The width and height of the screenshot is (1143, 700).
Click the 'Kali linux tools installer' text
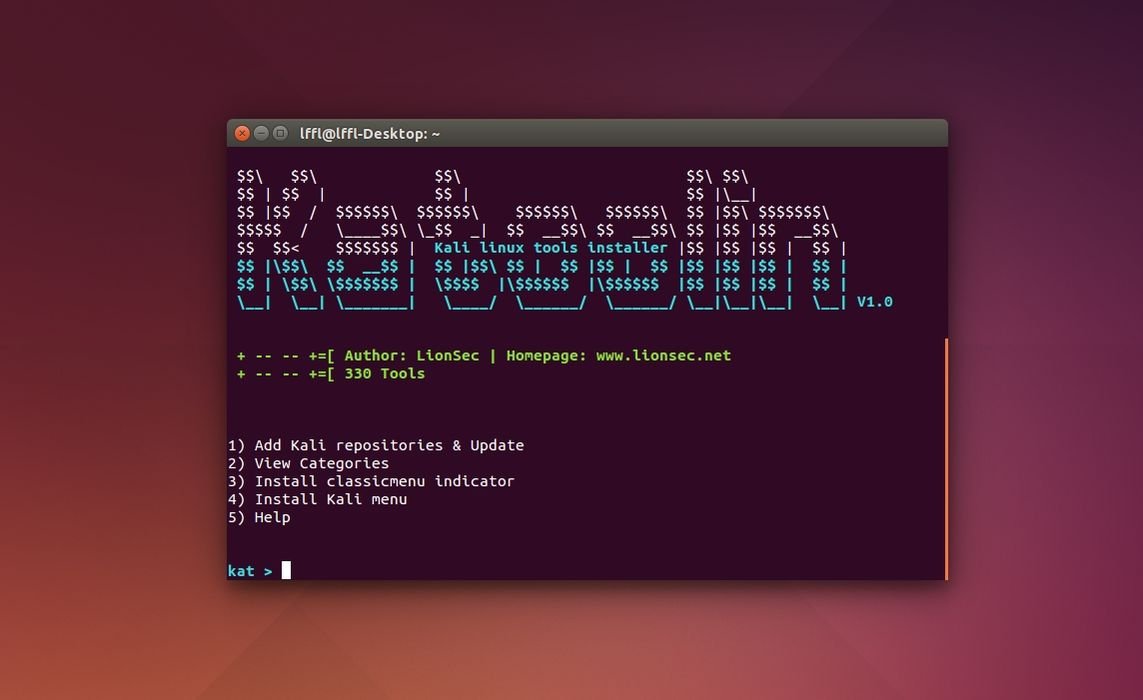click(x=550, y=248)
